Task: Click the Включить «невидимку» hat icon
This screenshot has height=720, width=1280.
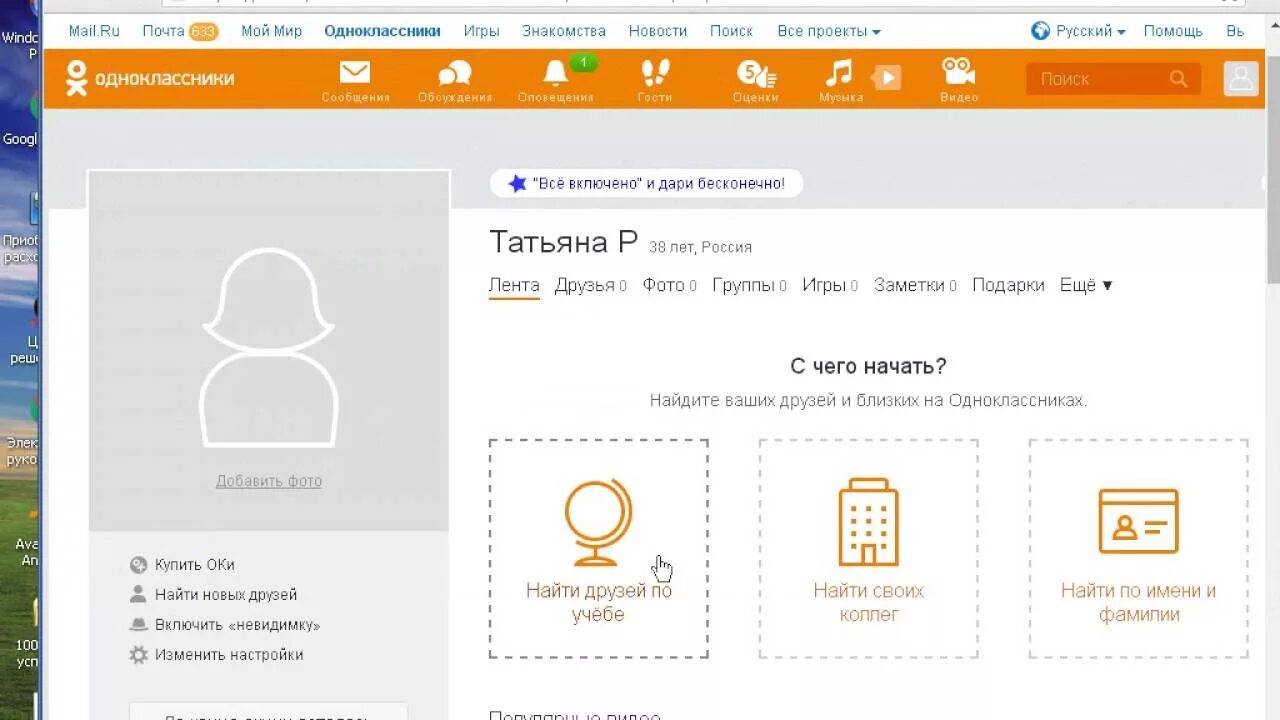Action: [139, 625]
